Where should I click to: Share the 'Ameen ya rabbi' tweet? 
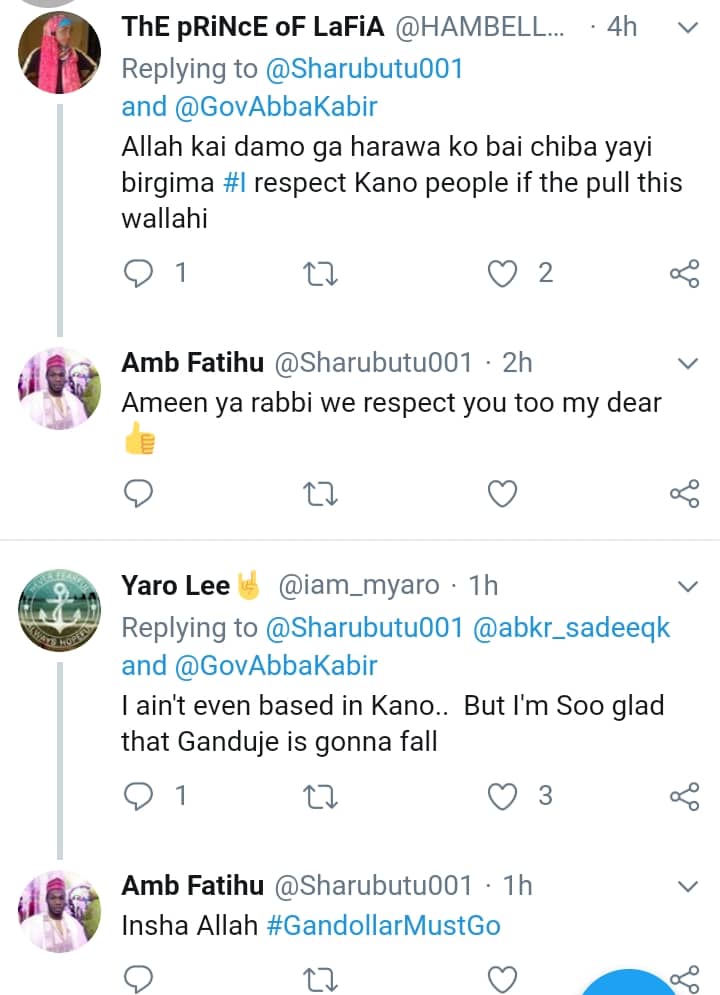pyautogui.click(x=684, y=493)
